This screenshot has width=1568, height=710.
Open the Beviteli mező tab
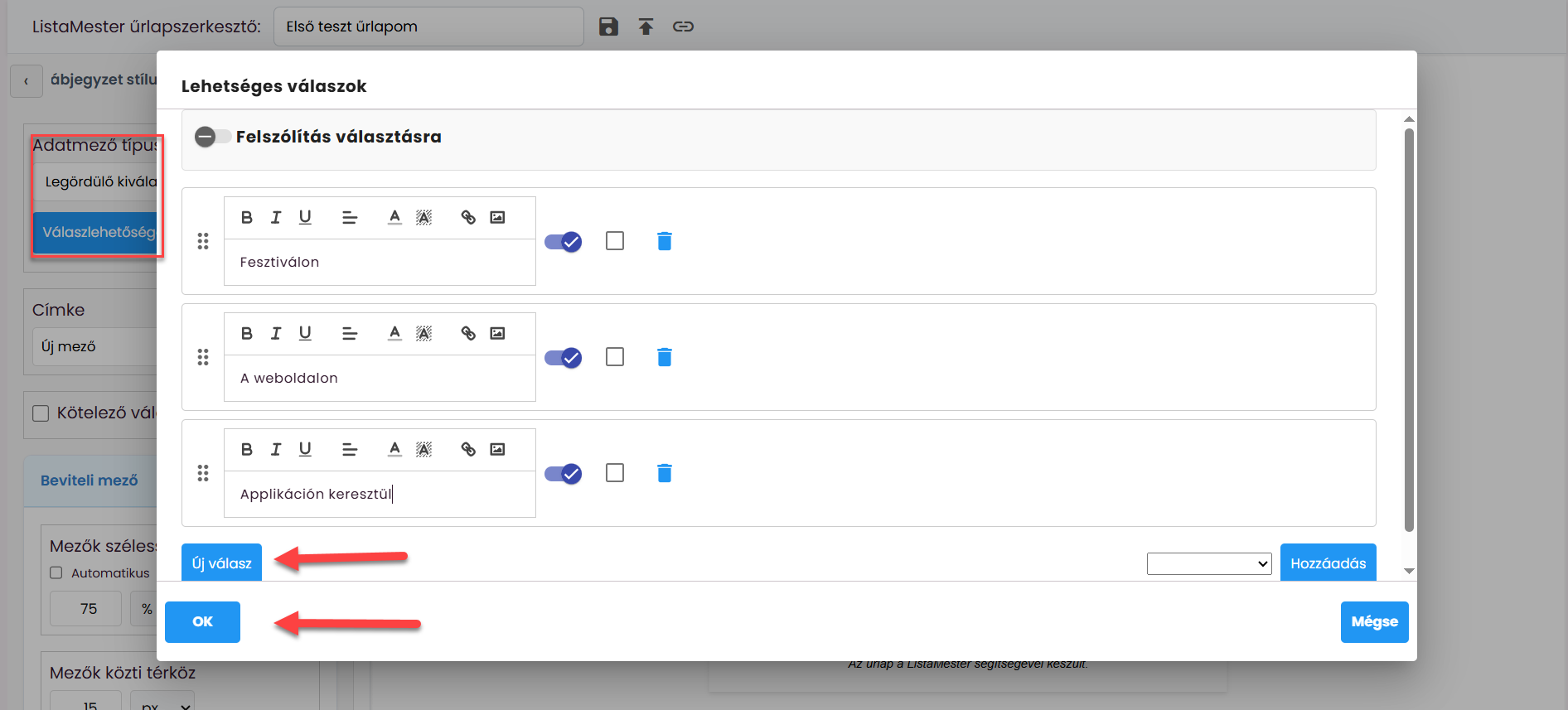coord(90,481)
